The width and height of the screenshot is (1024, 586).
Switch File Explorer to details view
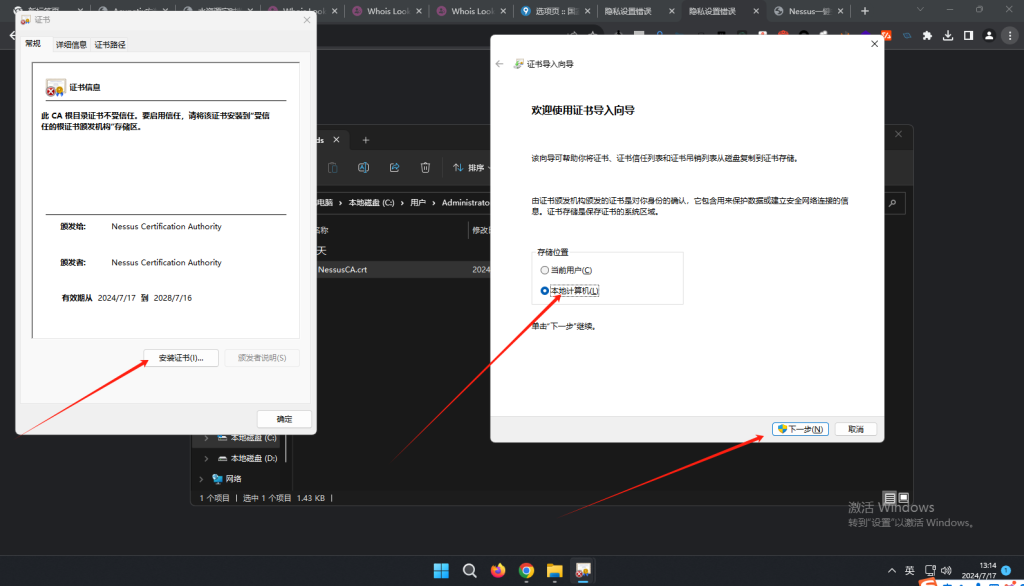889,498
